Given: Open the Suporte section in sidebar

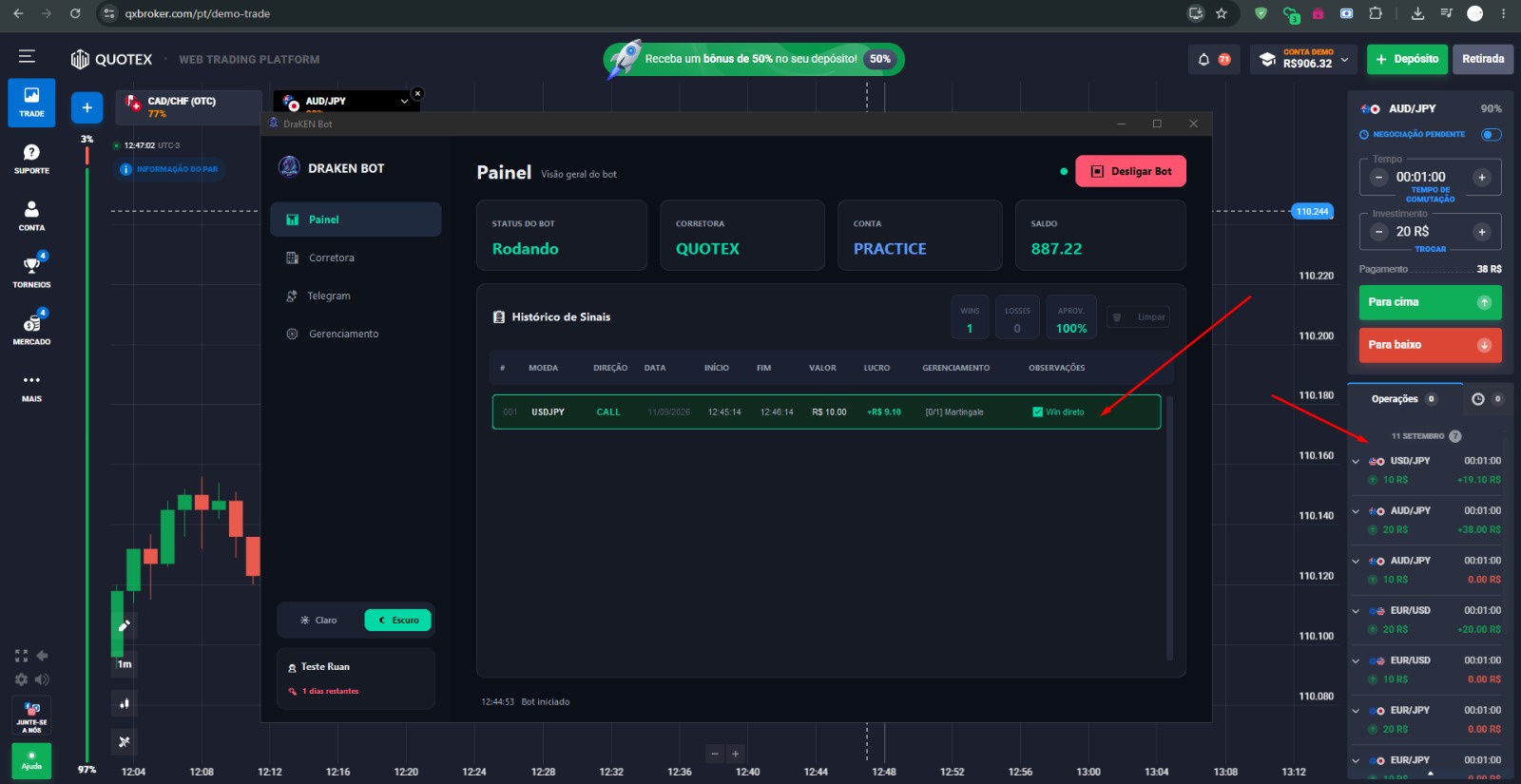Looking at the screenshot, I should (31, 159).
